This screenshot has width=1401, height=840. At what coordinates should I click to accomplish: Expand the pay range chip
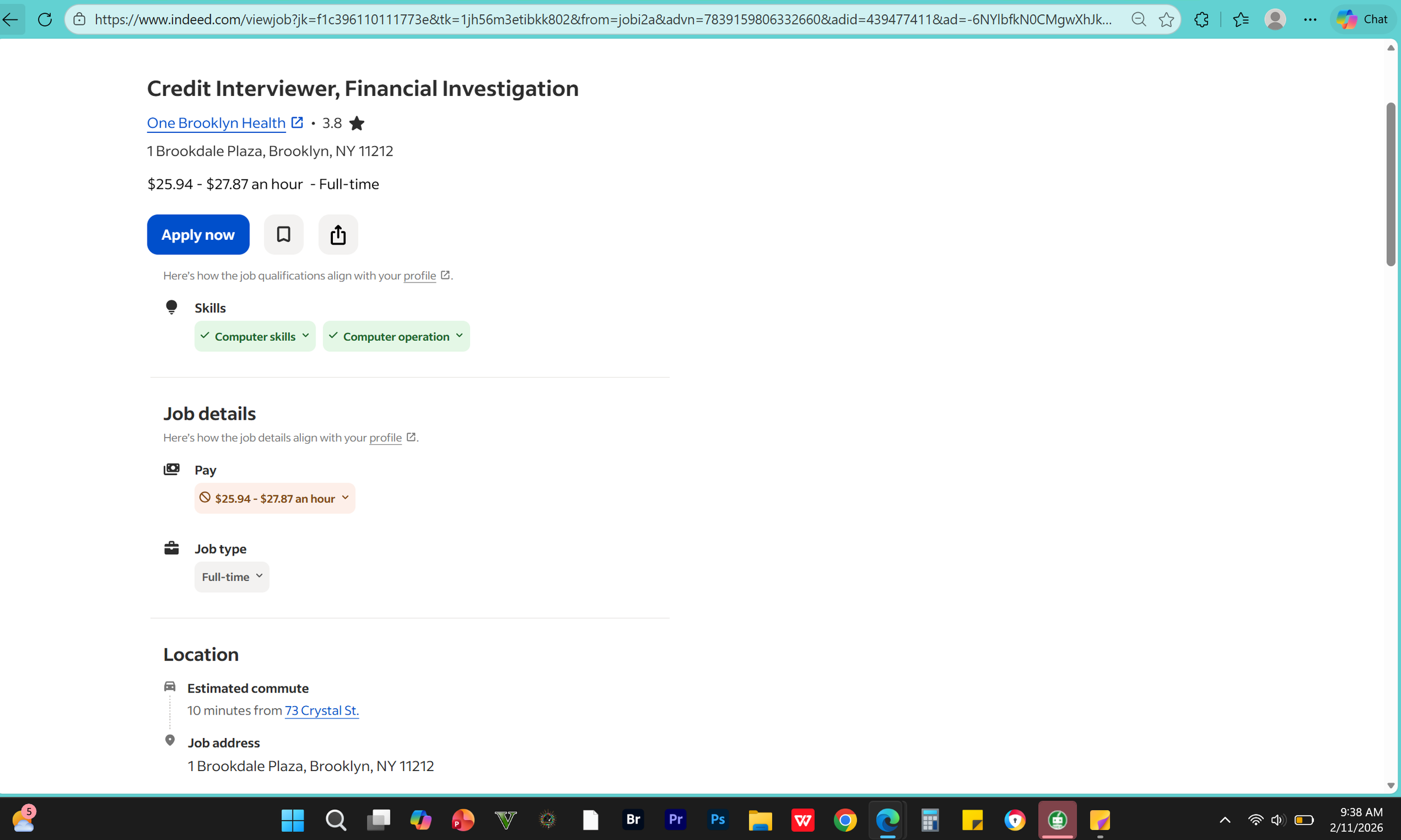click(x=275, y=498)
